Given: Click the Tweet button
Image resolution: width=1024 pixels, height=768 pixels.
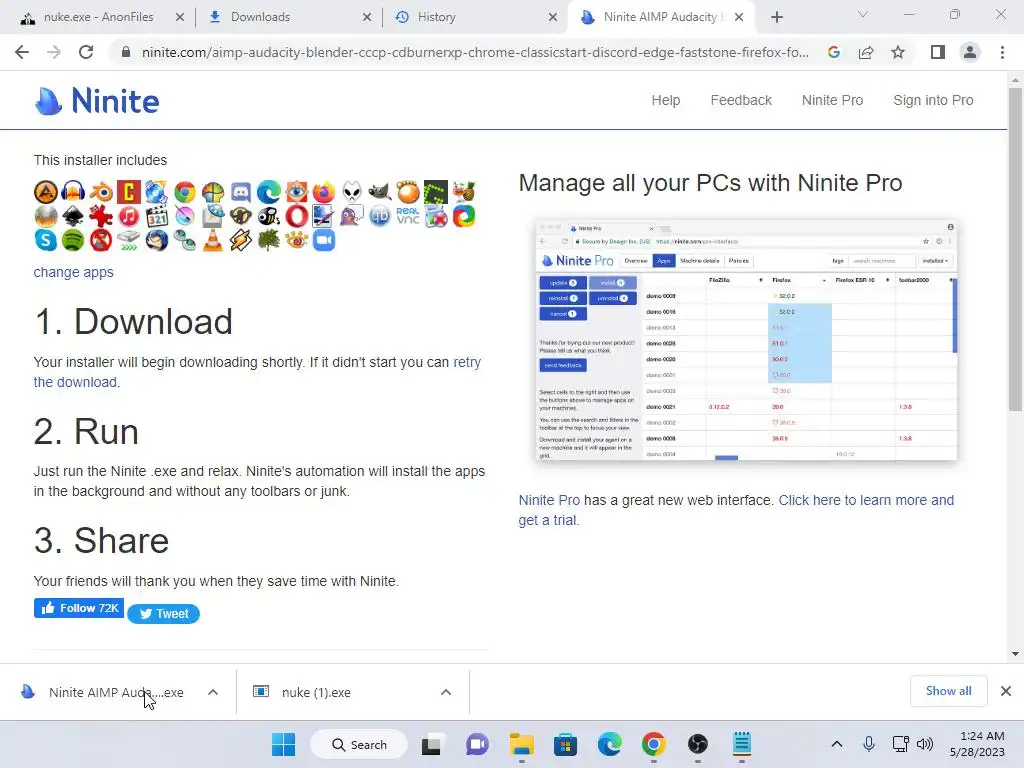Looking at the screenshot, I should [163, 614].
